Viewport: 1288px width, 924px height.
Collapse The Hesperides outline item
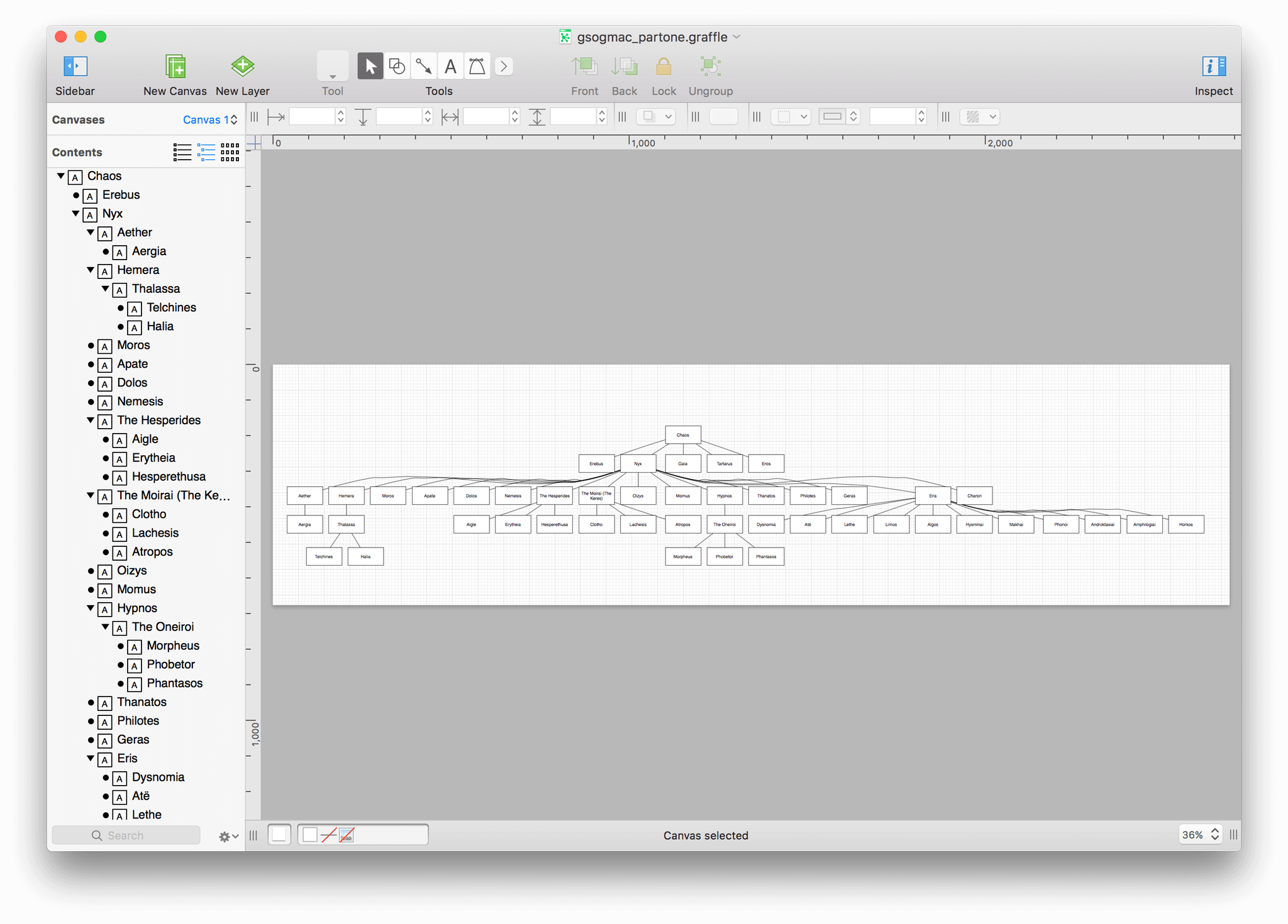91,421
